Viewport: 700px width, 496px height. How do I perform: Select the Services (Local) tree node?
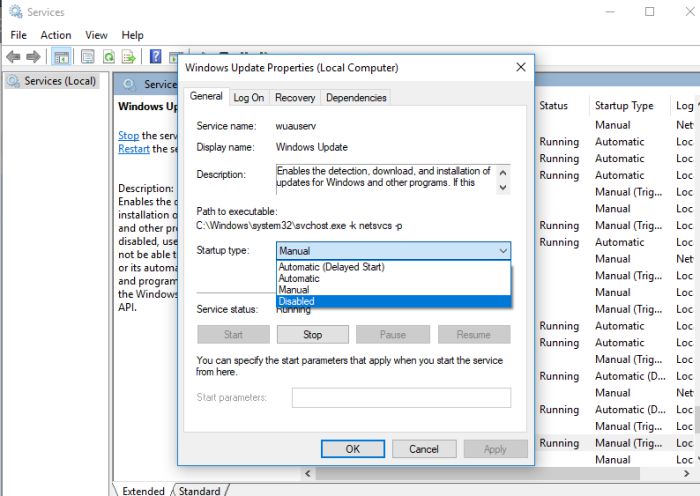[x=51, y=81]
